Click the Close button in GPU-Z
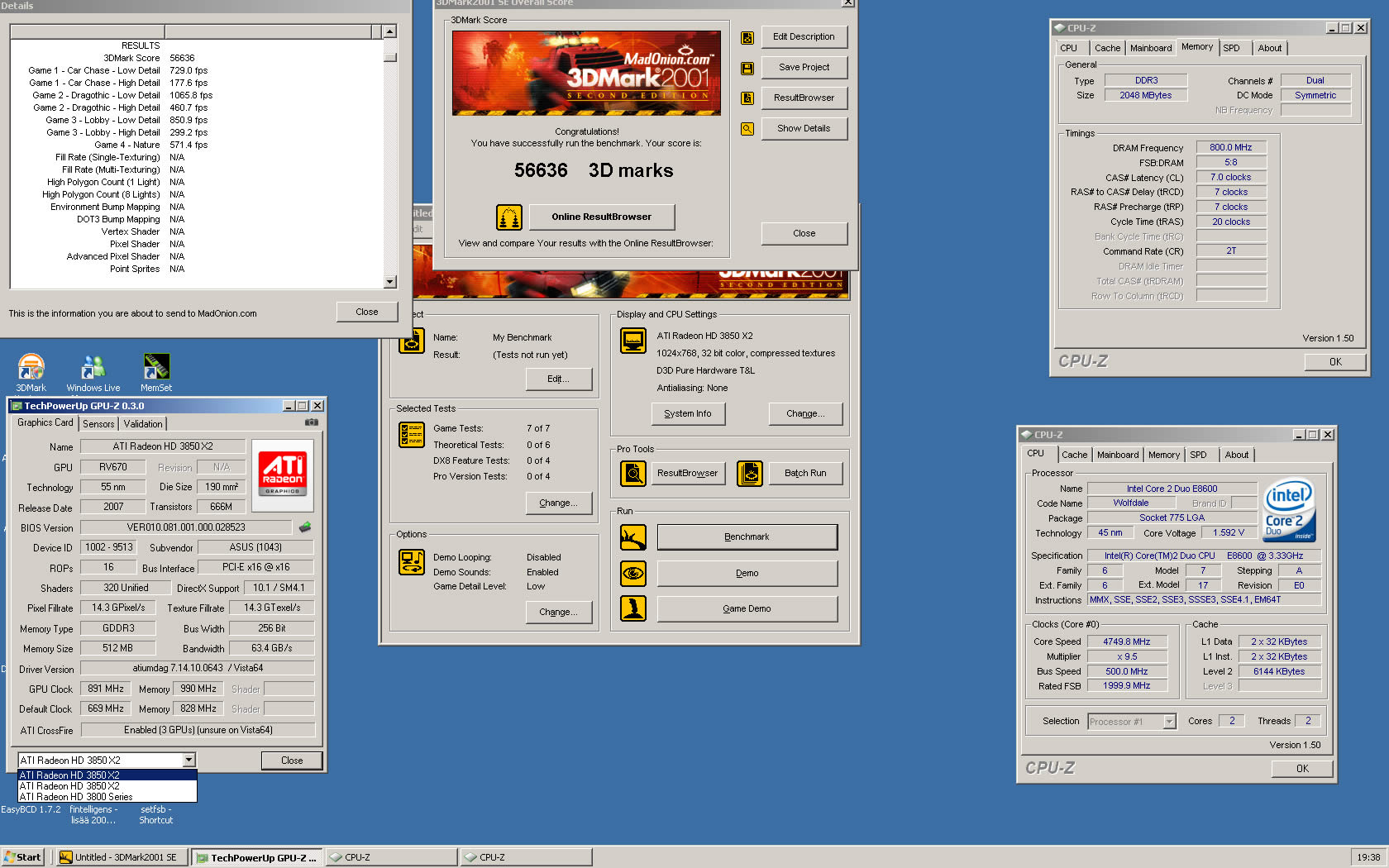 pyautogui.click(x=292, y=761)
